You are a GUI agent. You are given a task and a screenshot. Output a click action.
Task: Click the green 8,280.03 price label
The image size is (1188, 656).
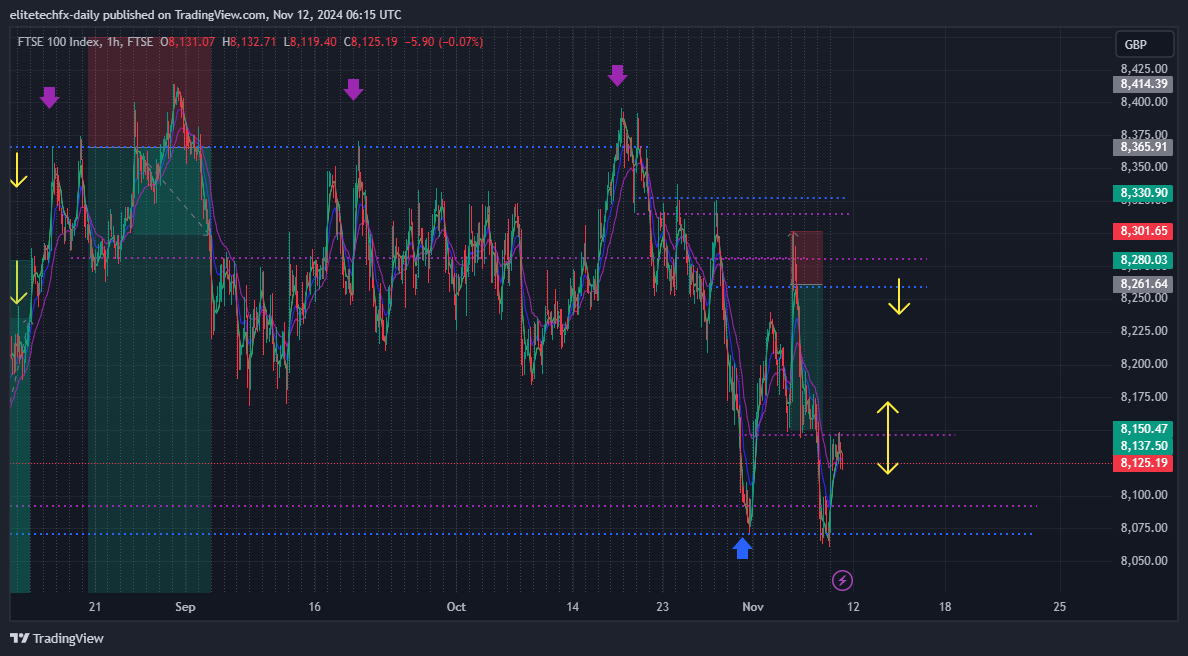point(1143,260)
